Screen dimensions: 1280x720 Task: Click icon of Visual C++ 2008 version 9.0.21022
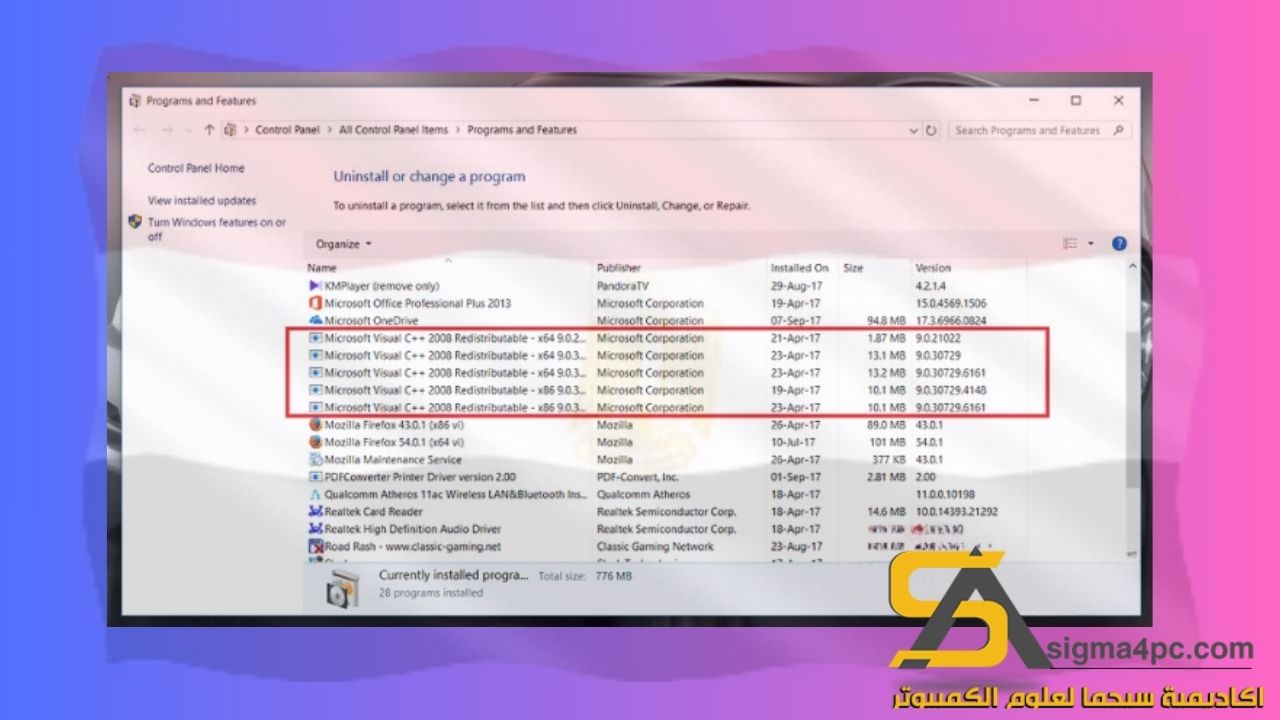(315, 338)
